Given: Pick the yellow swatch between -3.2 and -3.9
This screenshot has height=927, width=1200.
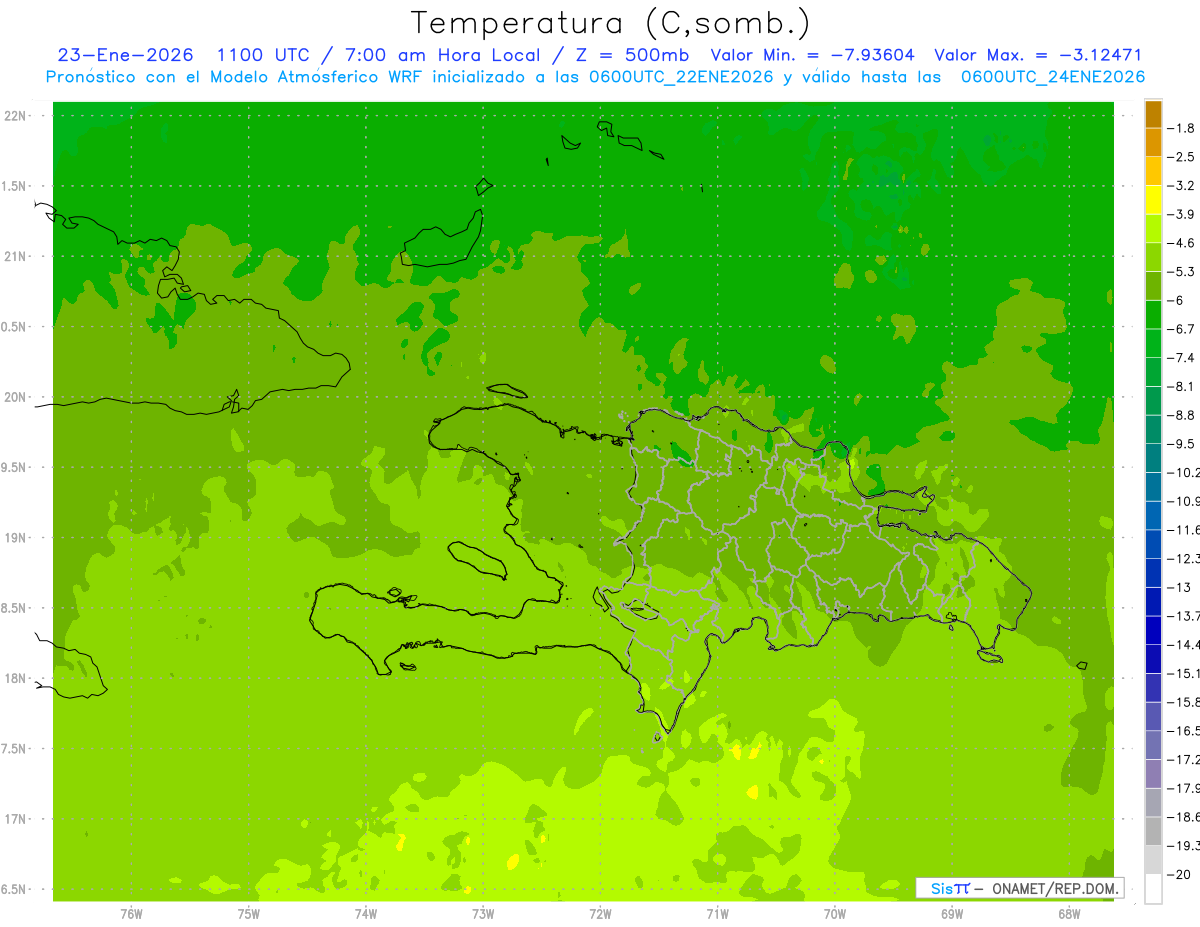Looking at the screenshot, I should tap(1153, 200).
